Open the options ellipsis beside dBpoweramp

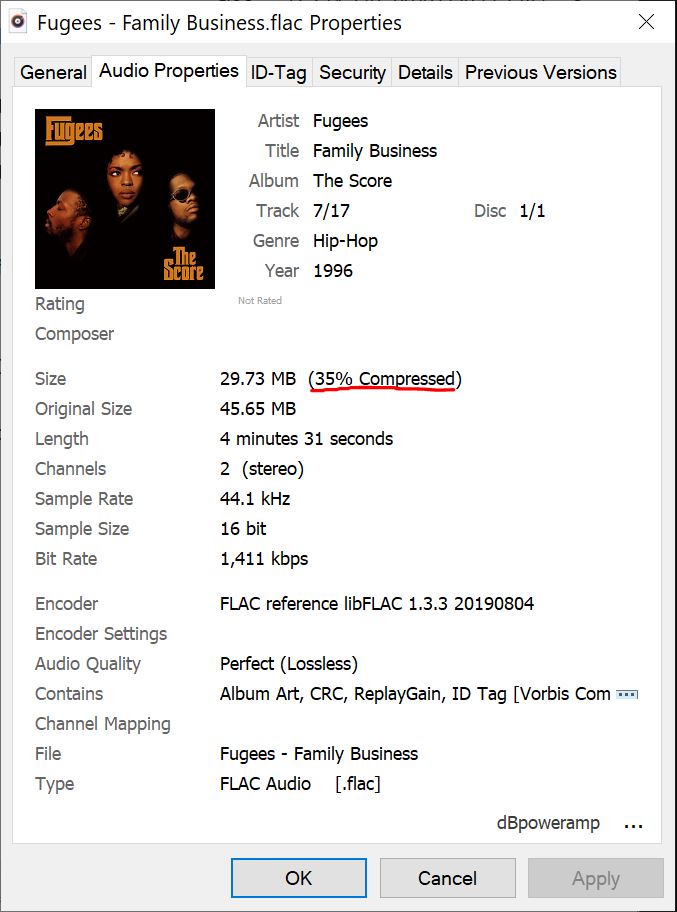(633, 825)
